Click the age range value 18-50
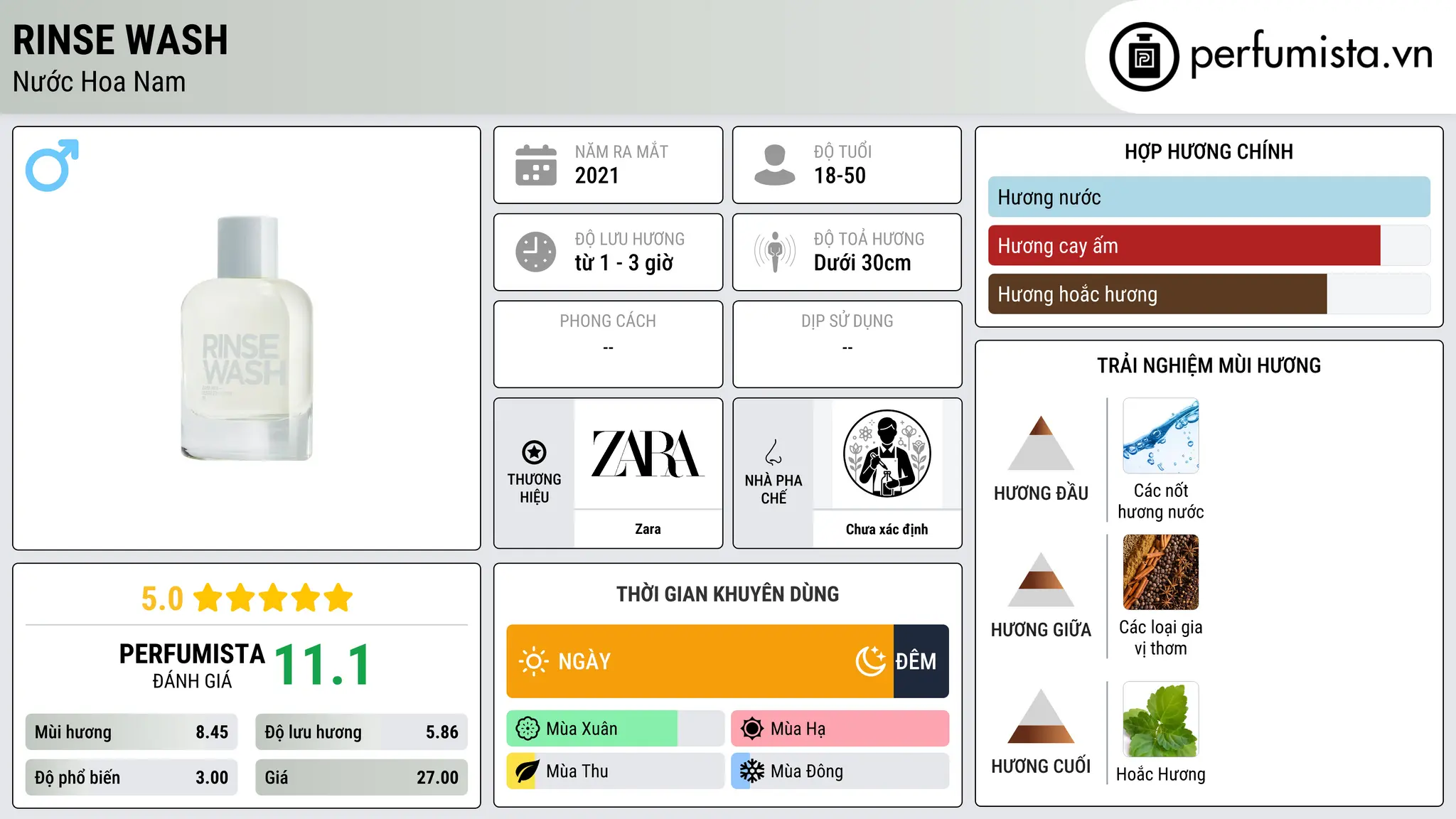Screen dimensions: 1456x819 840,176
